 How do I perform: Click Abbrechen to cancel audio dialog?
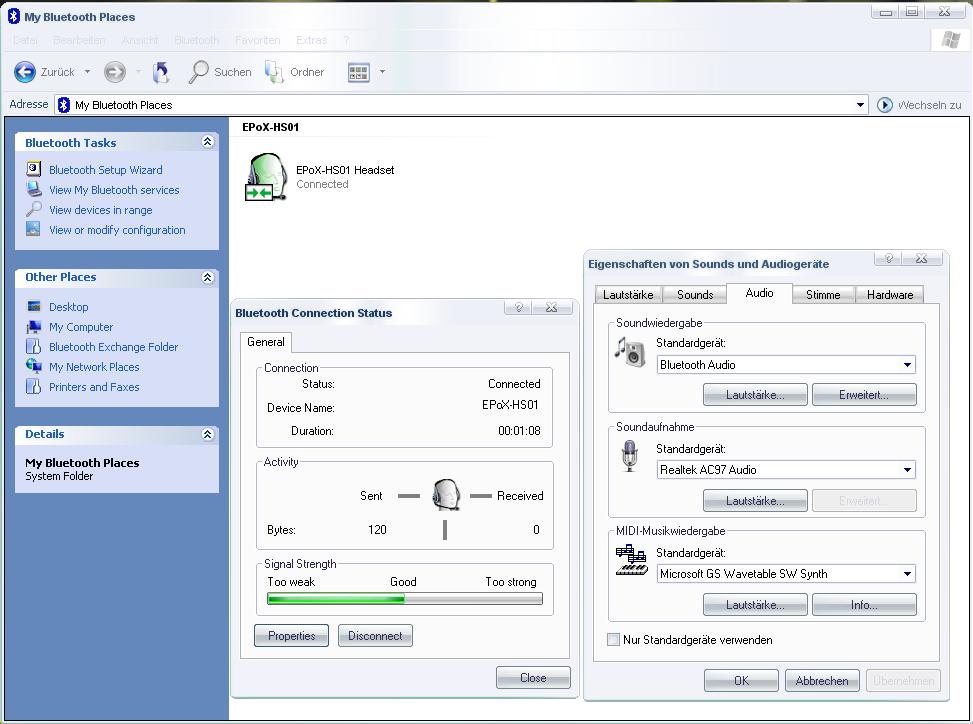(x=822, y=681)
